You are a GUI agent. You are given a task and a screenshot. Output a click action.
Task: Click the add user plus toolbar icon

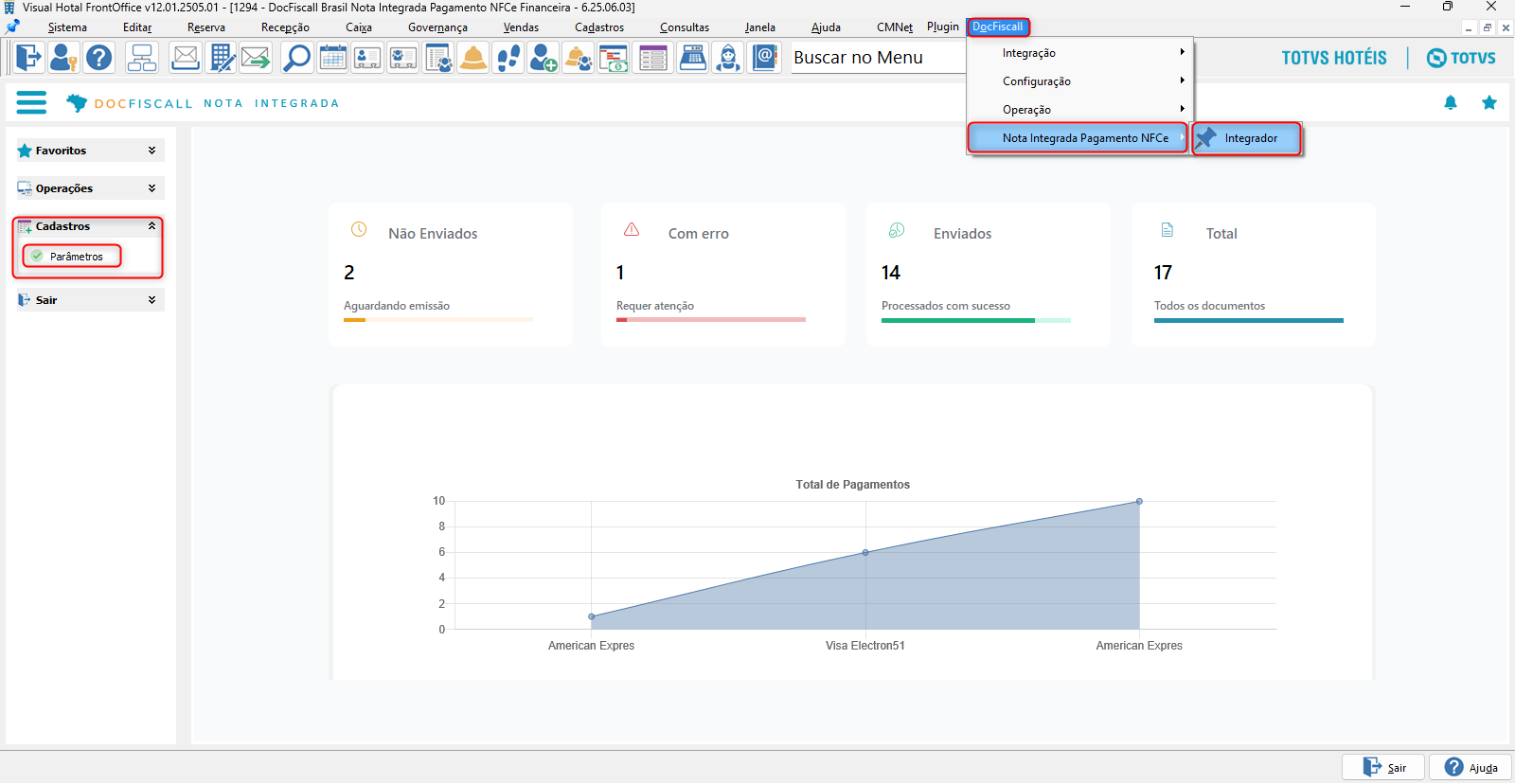pos(543,58)
